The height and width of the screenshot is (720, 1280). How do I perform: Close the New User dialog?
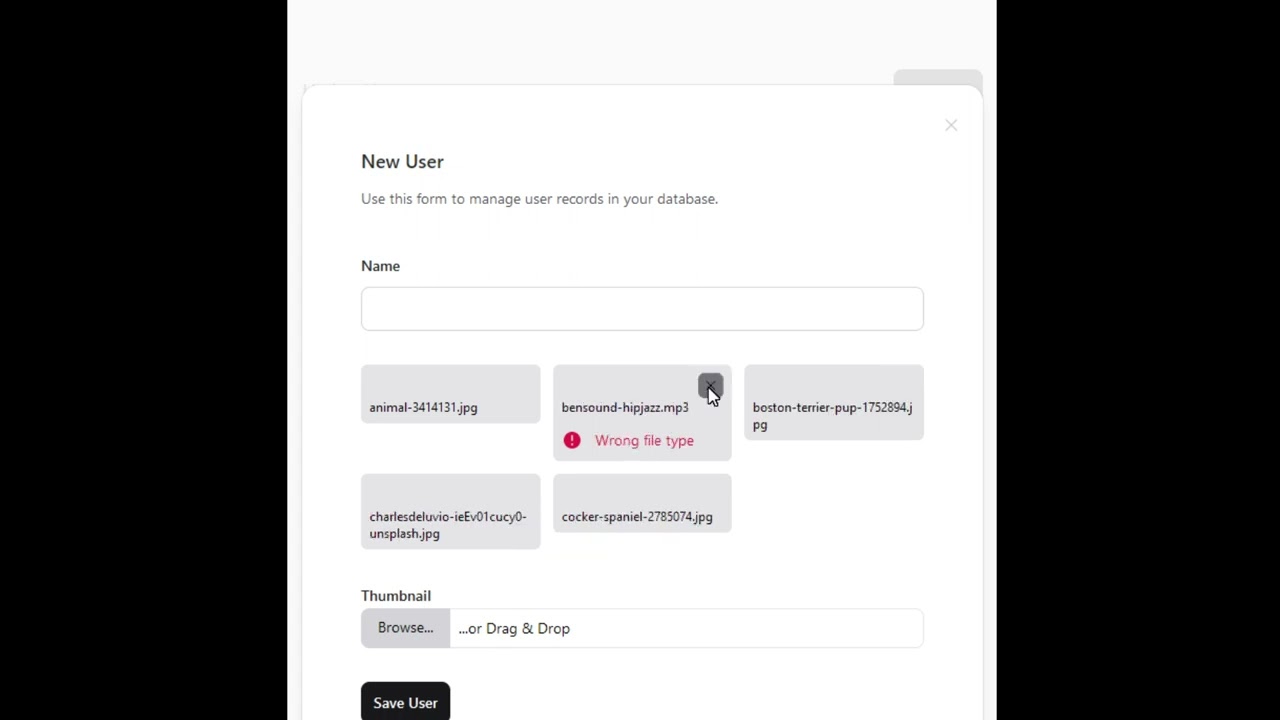coord(951,125)
